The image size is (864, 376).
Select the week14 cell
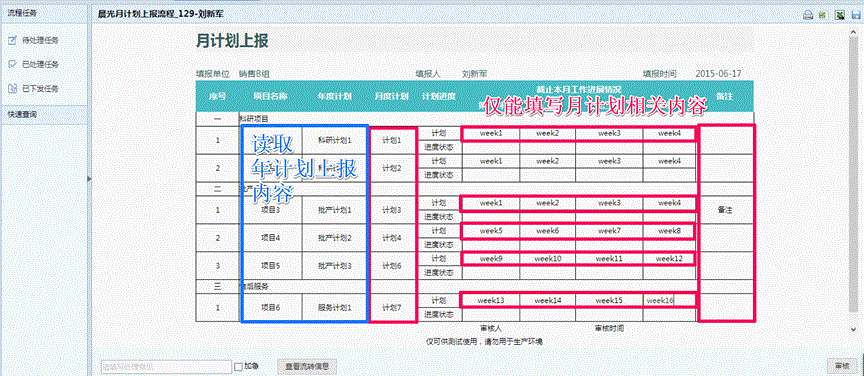[548, 300]
